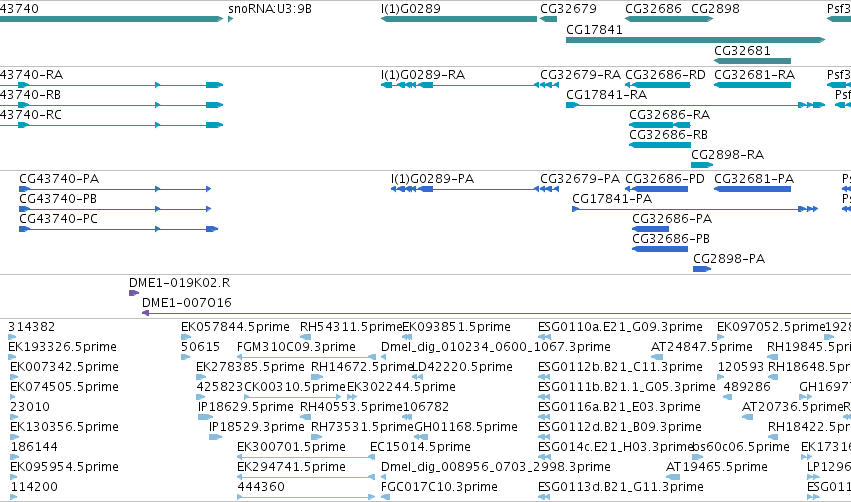Select the CG32686-PB protein feature

tap(661, 249)
